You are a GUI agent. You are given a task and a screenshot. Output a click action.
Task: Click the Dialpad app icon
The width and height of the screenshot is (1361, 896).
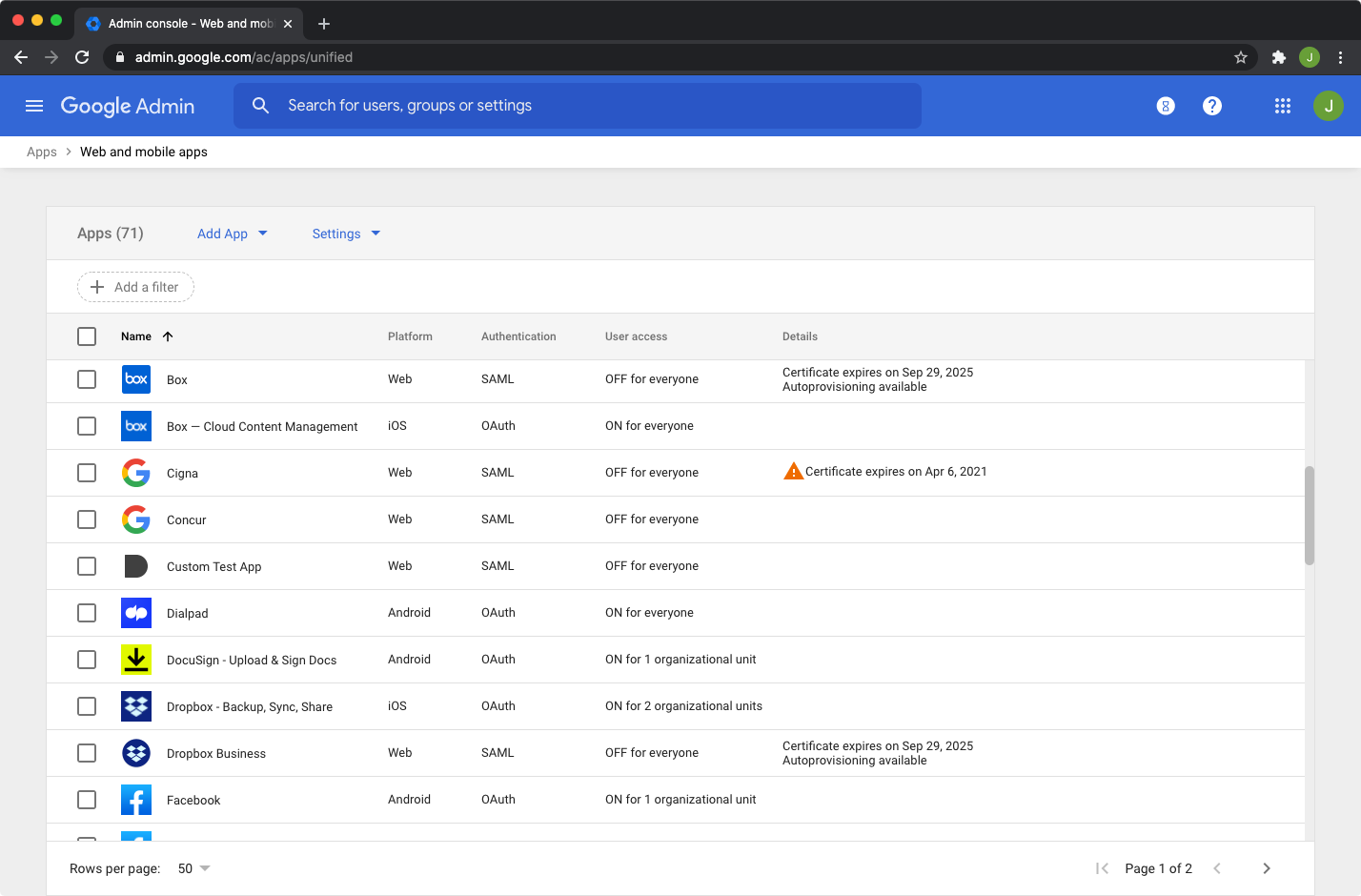point(136,613)
